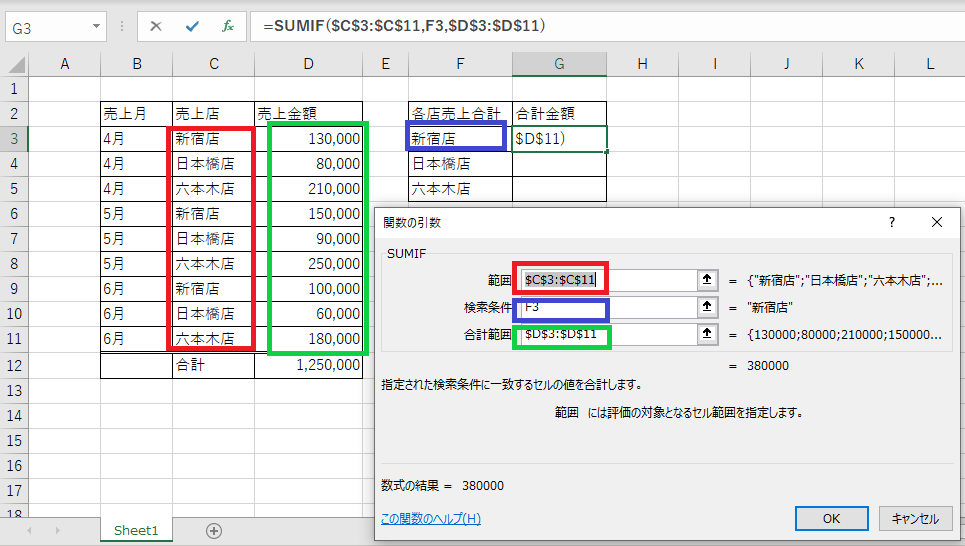Select all cells with the corner triangle
The width and height of the screenshot is (965, 546).
(15, 64)
